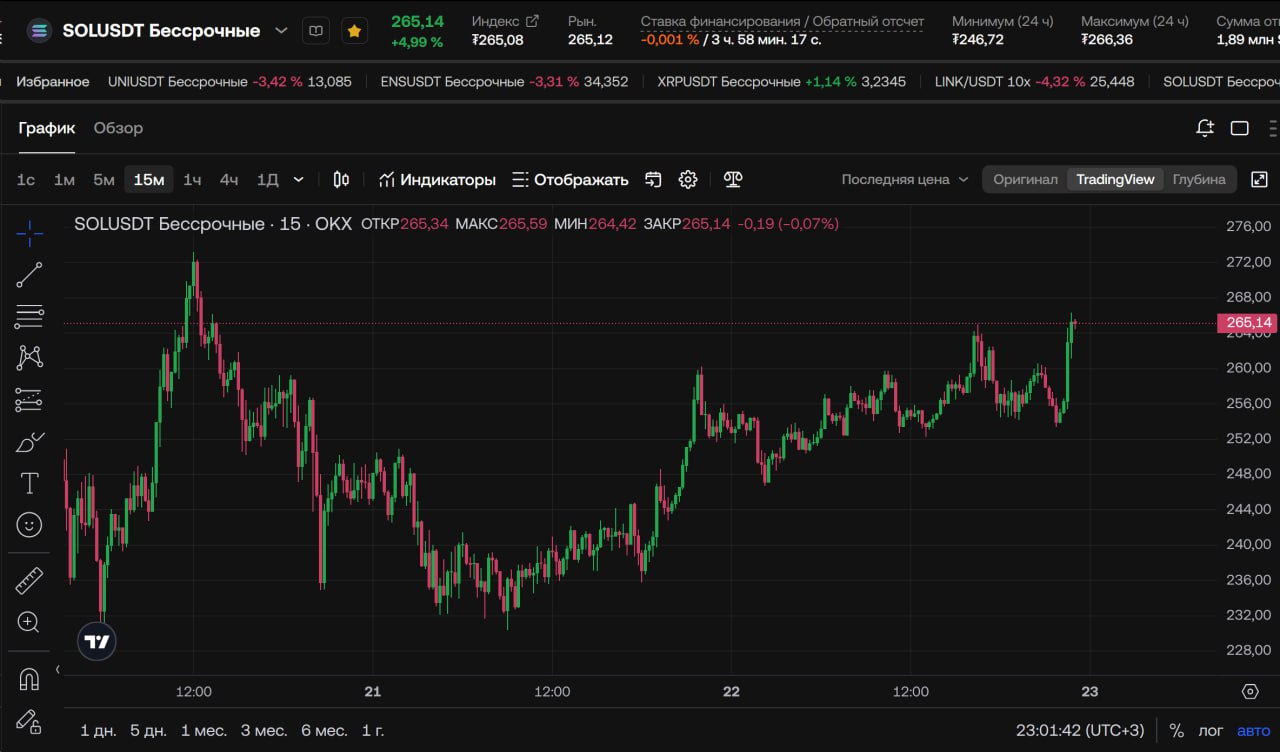The height and width of the screenshot is (752, 1280).
Task: Click the Избранное favorites star label
Action: (53, 82)
